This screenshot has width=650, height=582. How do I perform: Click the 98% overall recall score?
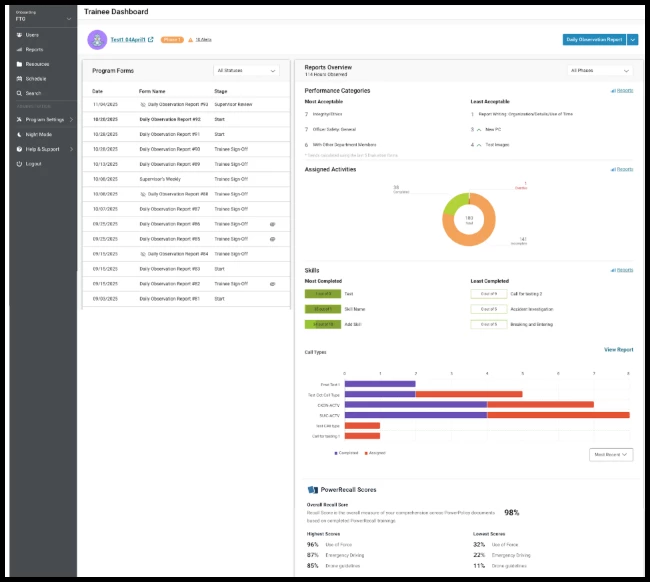512,513
